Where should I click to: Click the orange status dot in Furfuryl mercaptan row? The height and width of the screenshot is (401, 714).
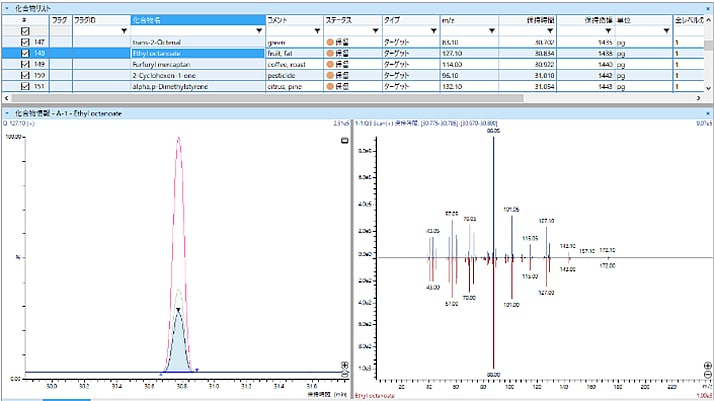(330, 64)
